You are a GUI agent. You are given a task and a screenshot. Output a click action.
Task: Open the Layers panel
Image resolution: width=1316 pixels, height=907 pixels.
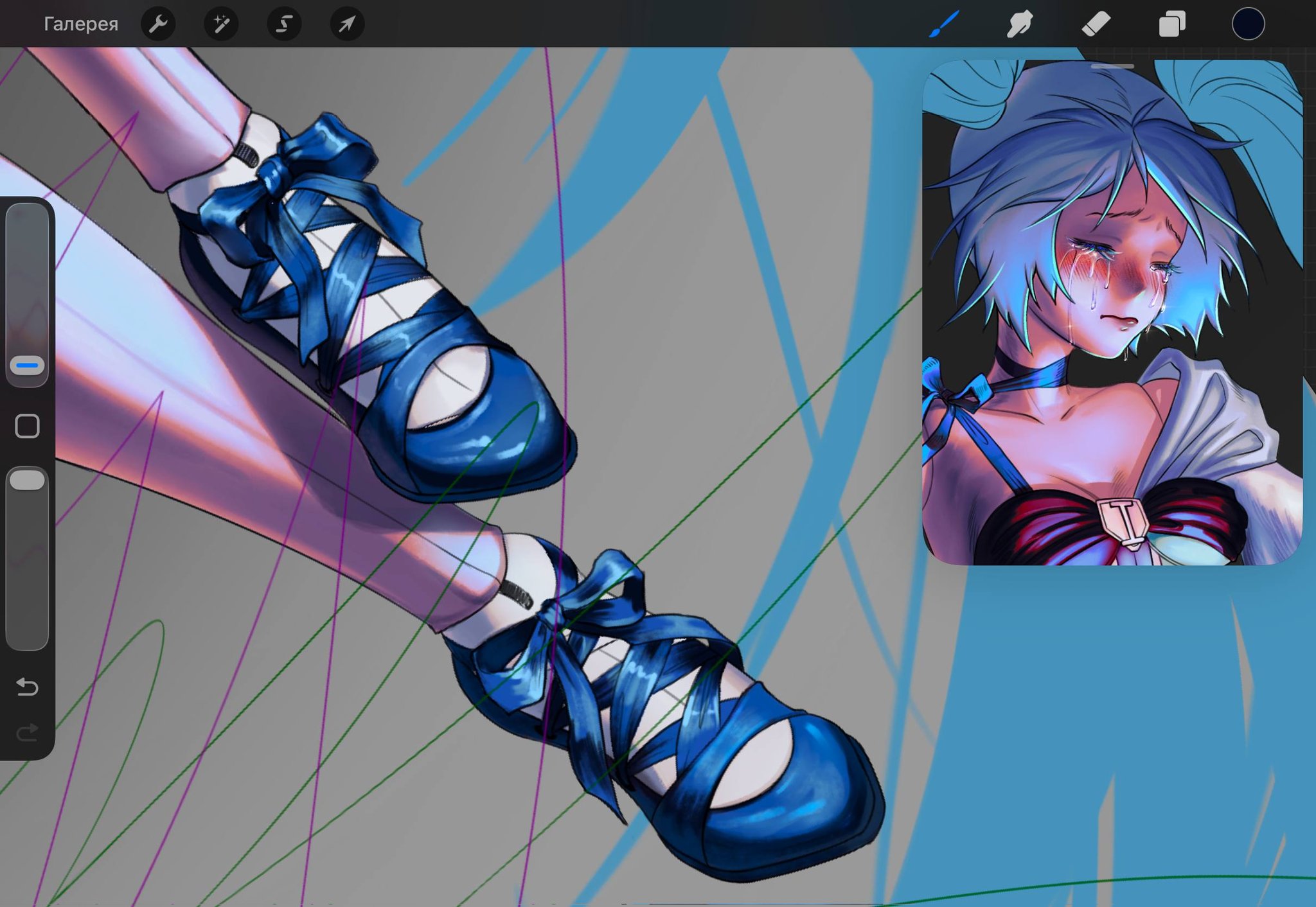click(1171, 24)
